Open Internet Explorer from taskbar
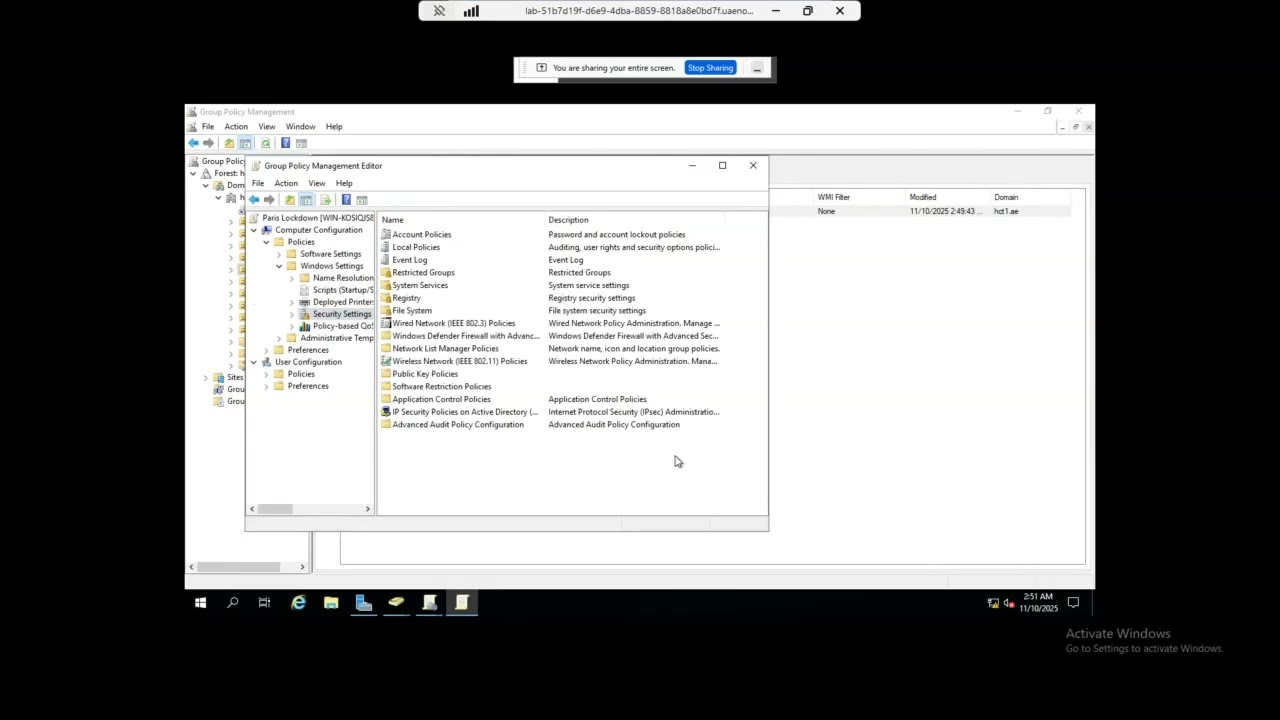Image resolution: width=1280 pixels, height=720 pixels. (x=298, y=603)
